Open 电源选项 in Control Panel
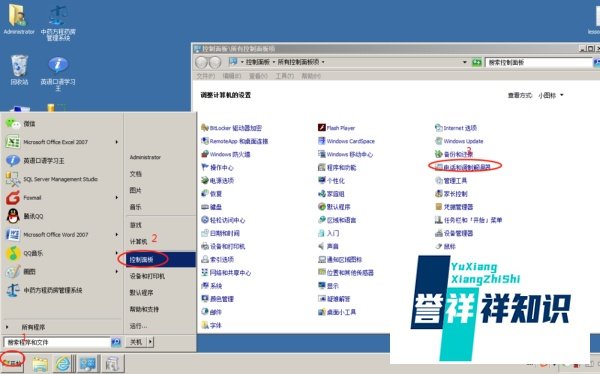Screen dimensions: 600x374 217,180
